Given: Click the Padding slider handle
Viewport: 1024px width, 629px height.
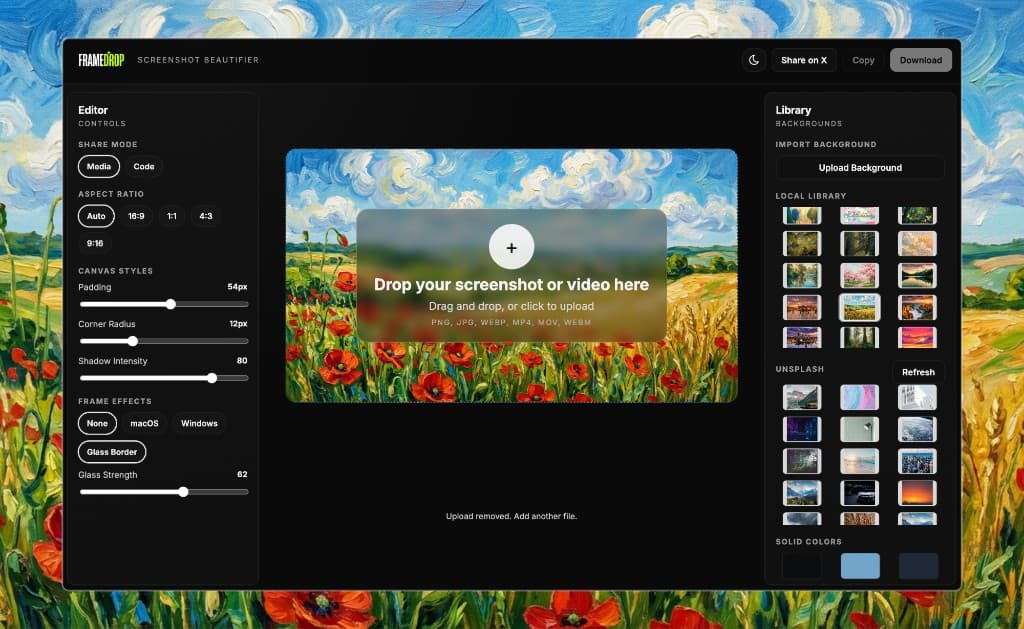Looking at the screenshot, I should click(170, 304).
